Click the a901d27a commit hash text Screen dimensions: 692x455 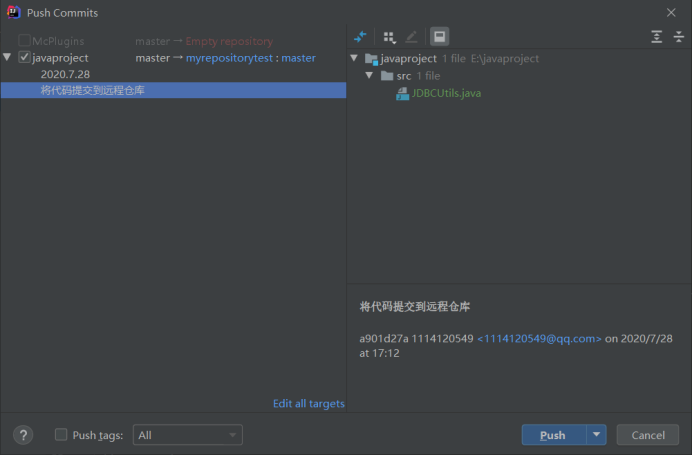(x=384, y=339)
